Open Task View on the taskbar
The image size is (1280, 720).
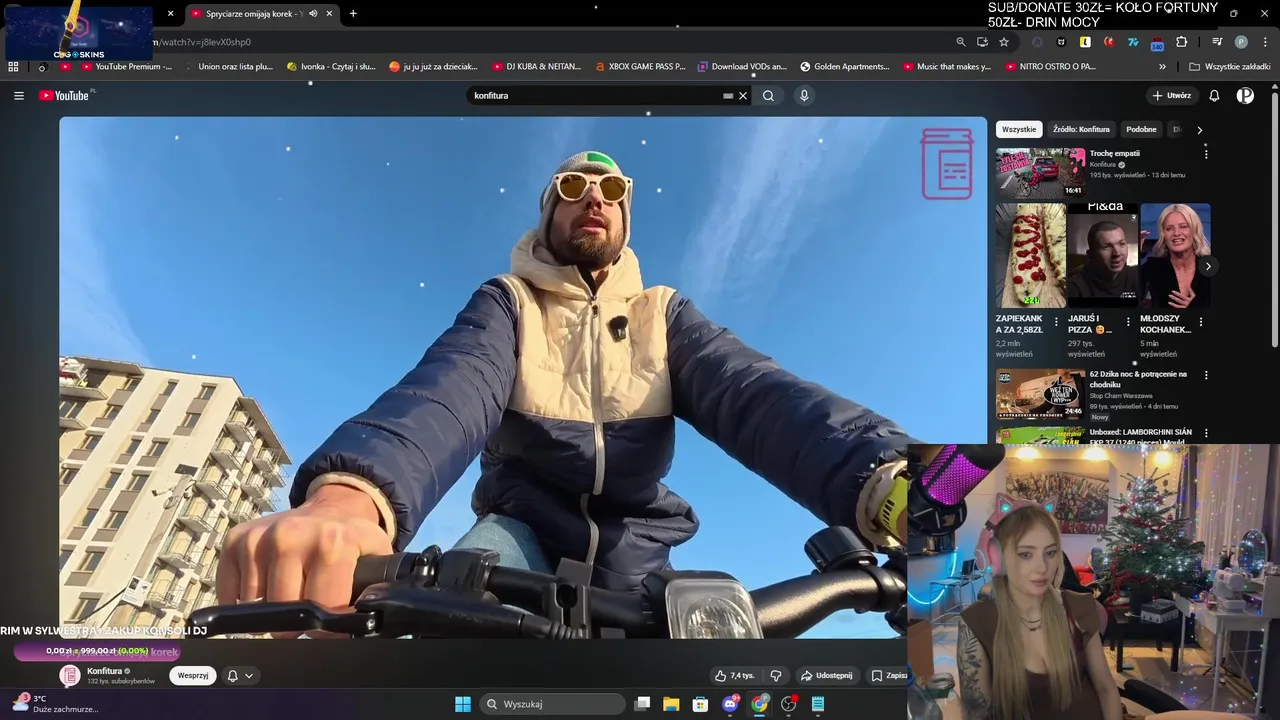tap(643, 704)
